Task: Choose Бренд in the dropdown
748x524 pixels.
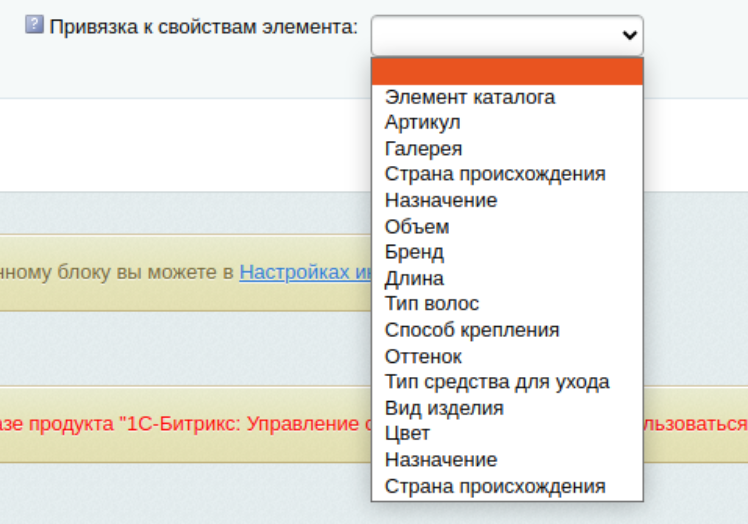Action: pyautogui.click(x=507, y=252)
